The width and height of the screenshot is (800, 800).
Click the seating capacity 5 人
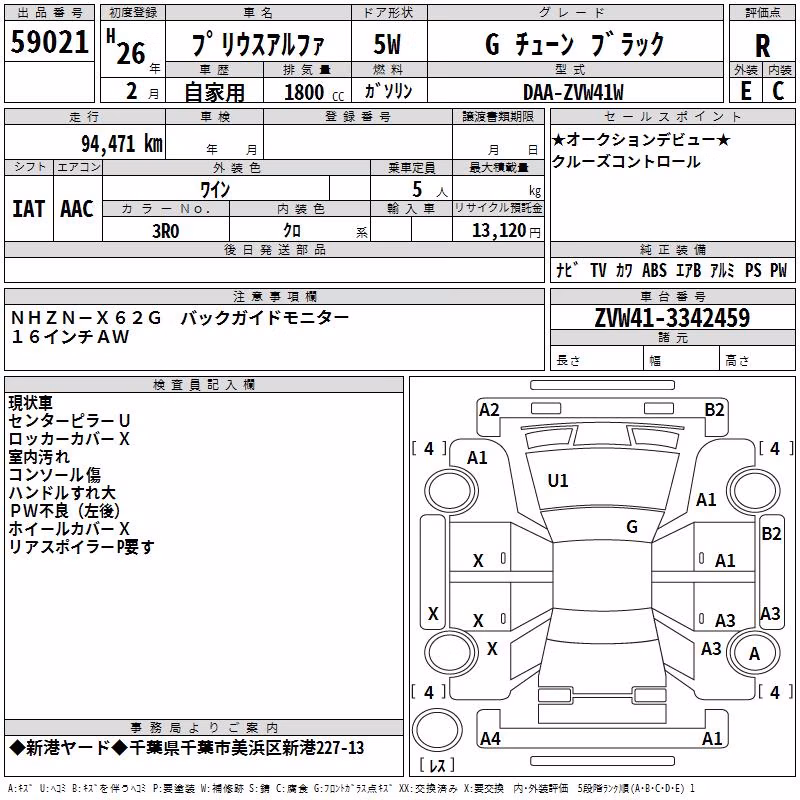click(430, 190)
